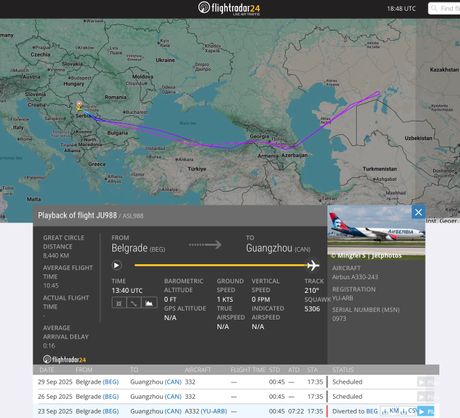Image resolution: width=460 pixels, height=418 pixels.
Task: Click the YU-ARB registration in the side panel
Action: pyautogui.click(x=342, y=298)
